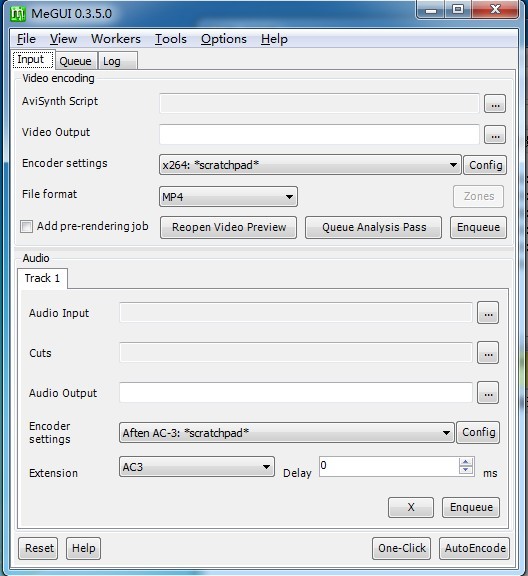Open the audio Cuts file browser

tap(488, 353)
